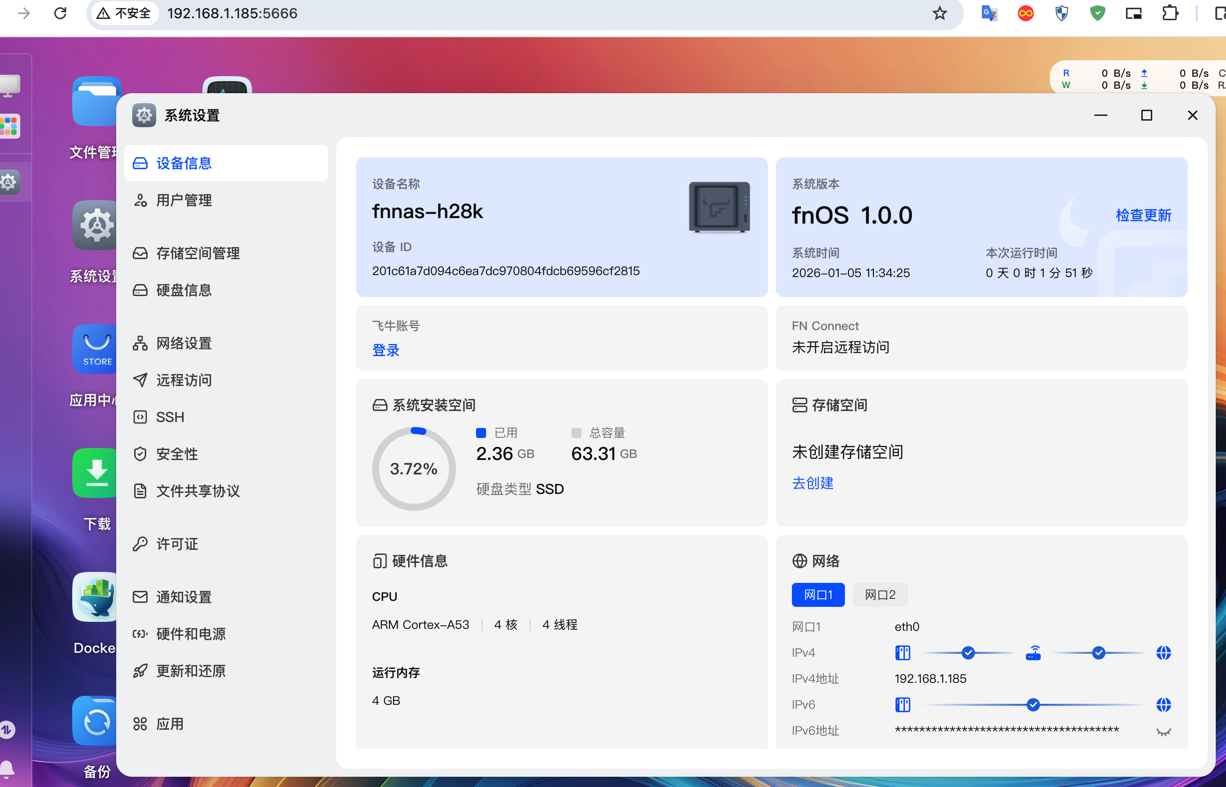Switch to the 网口2 tab
1226x787 pixels.
880,595
